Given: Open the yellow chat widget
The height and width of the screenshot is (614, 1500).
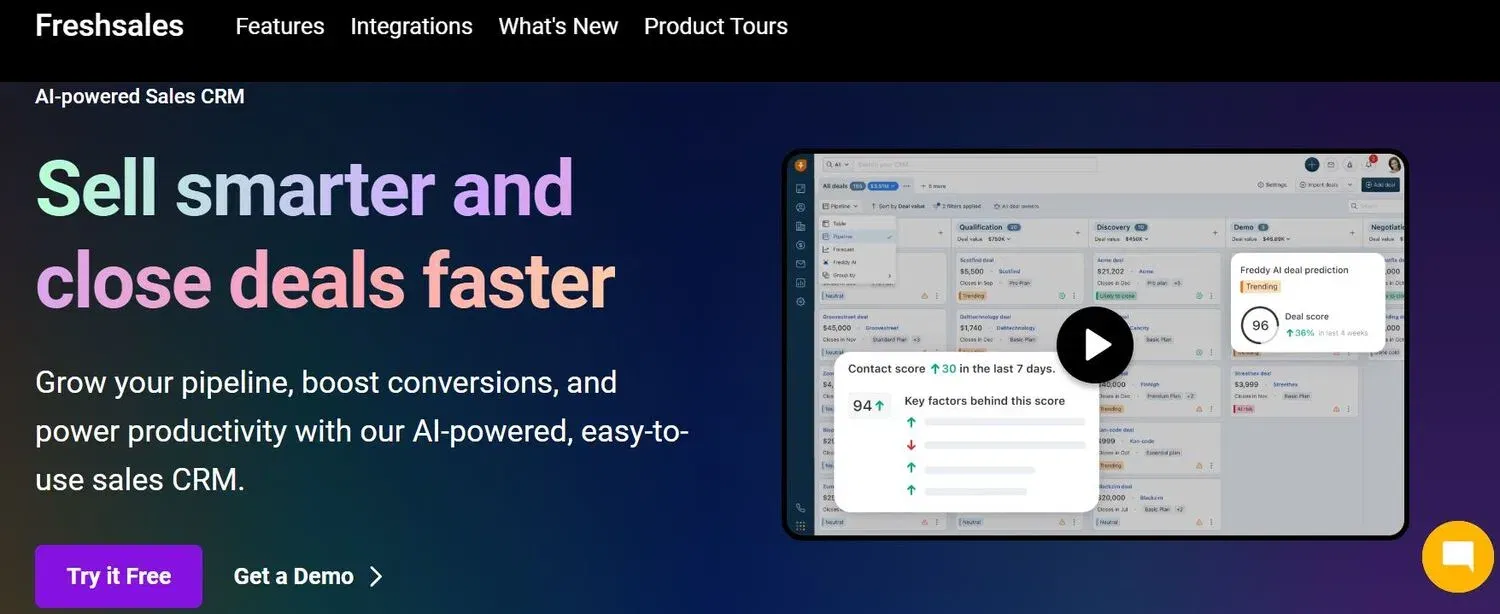Looking at the screenshot, I should click(x=1458, y=557).
